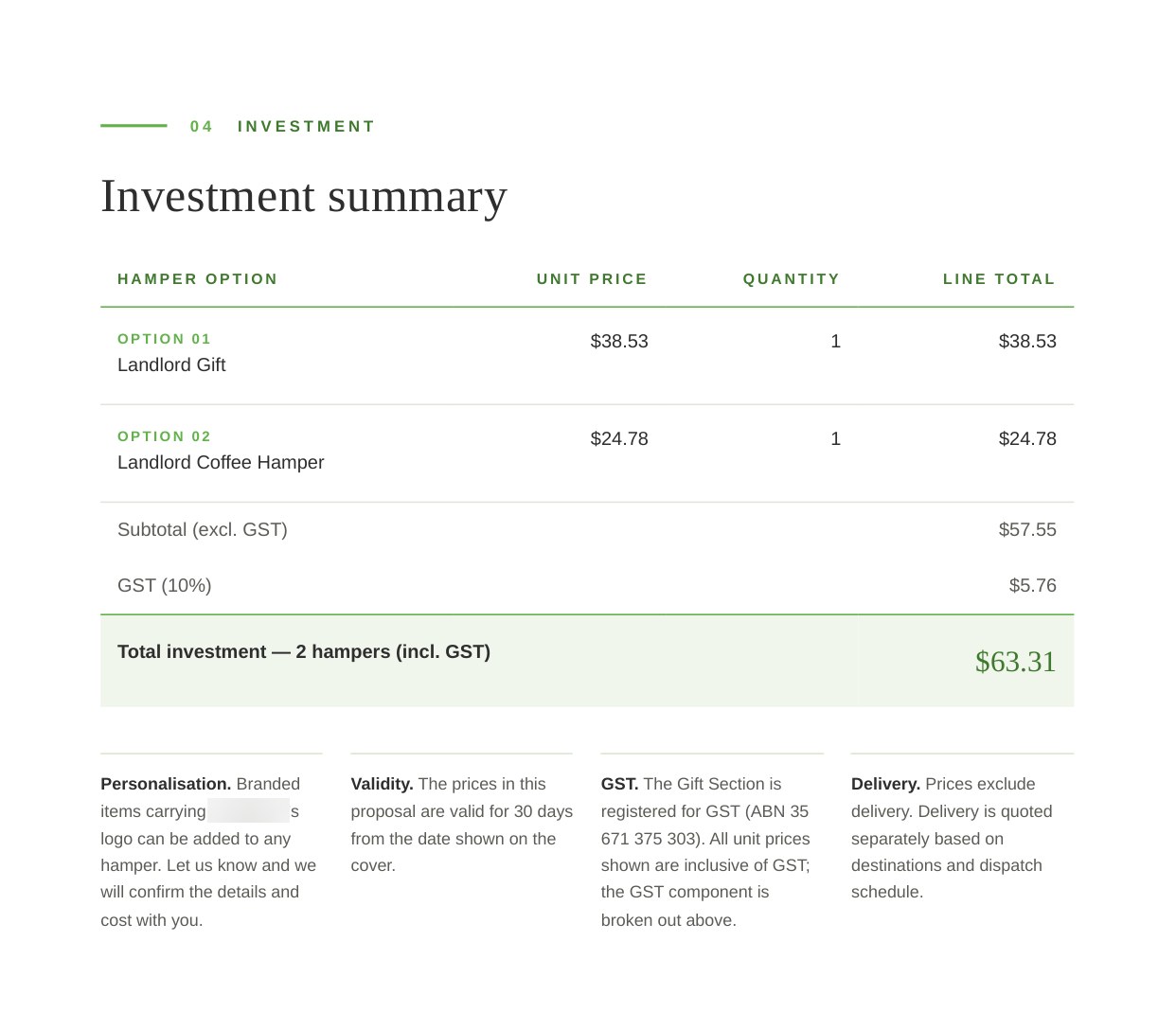Screen dimensions: 1176x1030
Task: Click the line "proposal are valid for 30 days"
Action: coord(462,811)
